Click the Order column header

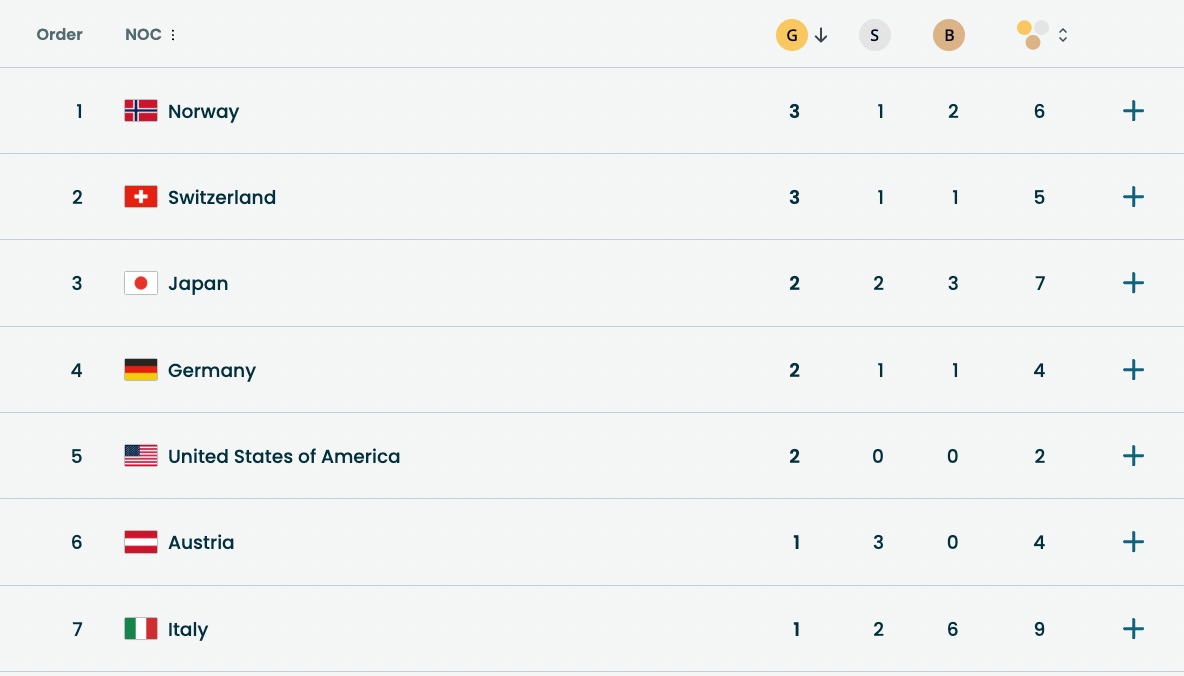coord(60,35)
